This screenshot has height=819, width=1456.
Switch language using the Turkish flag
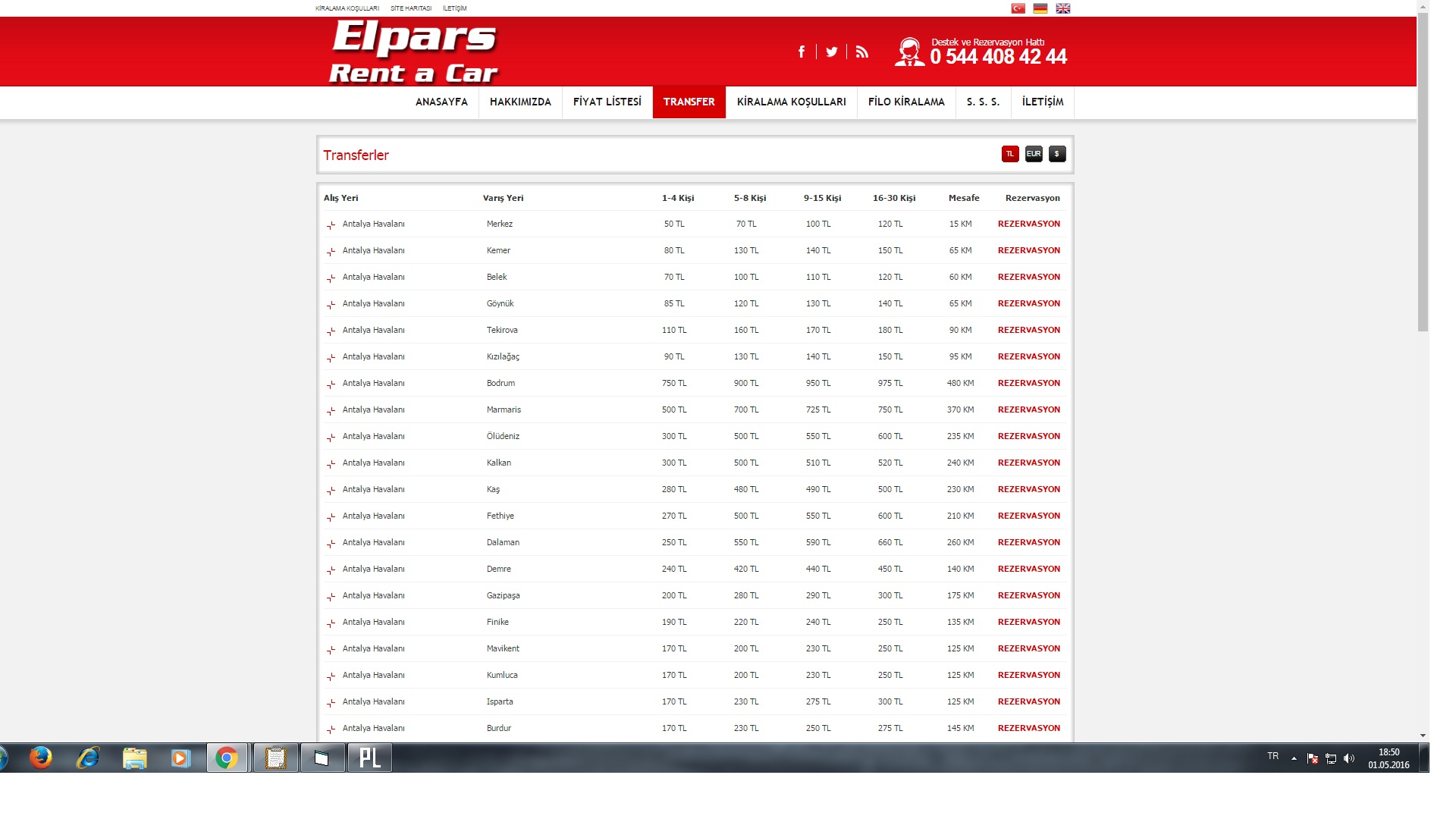pos(1018,8)
